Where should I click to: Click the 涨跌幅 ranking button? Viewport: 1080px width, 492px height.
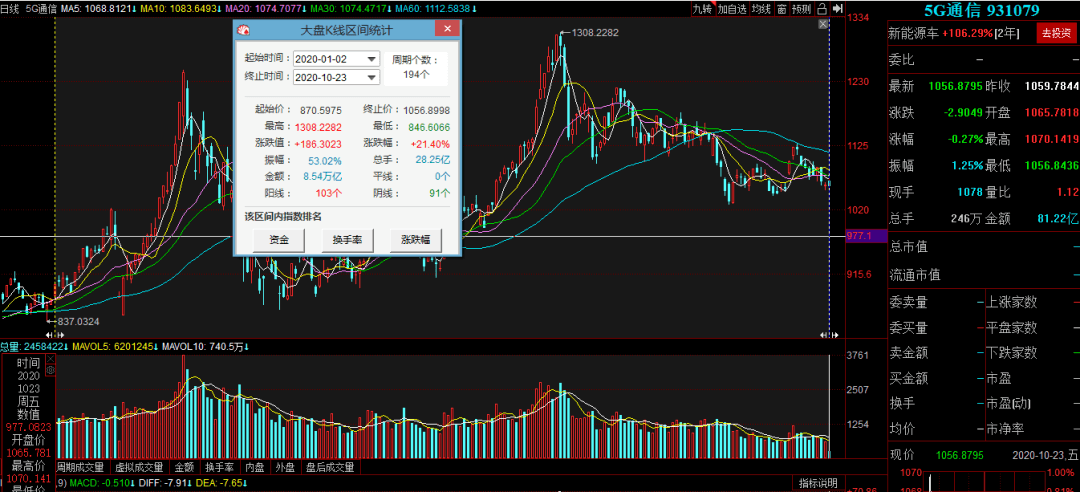click(416, 240)
